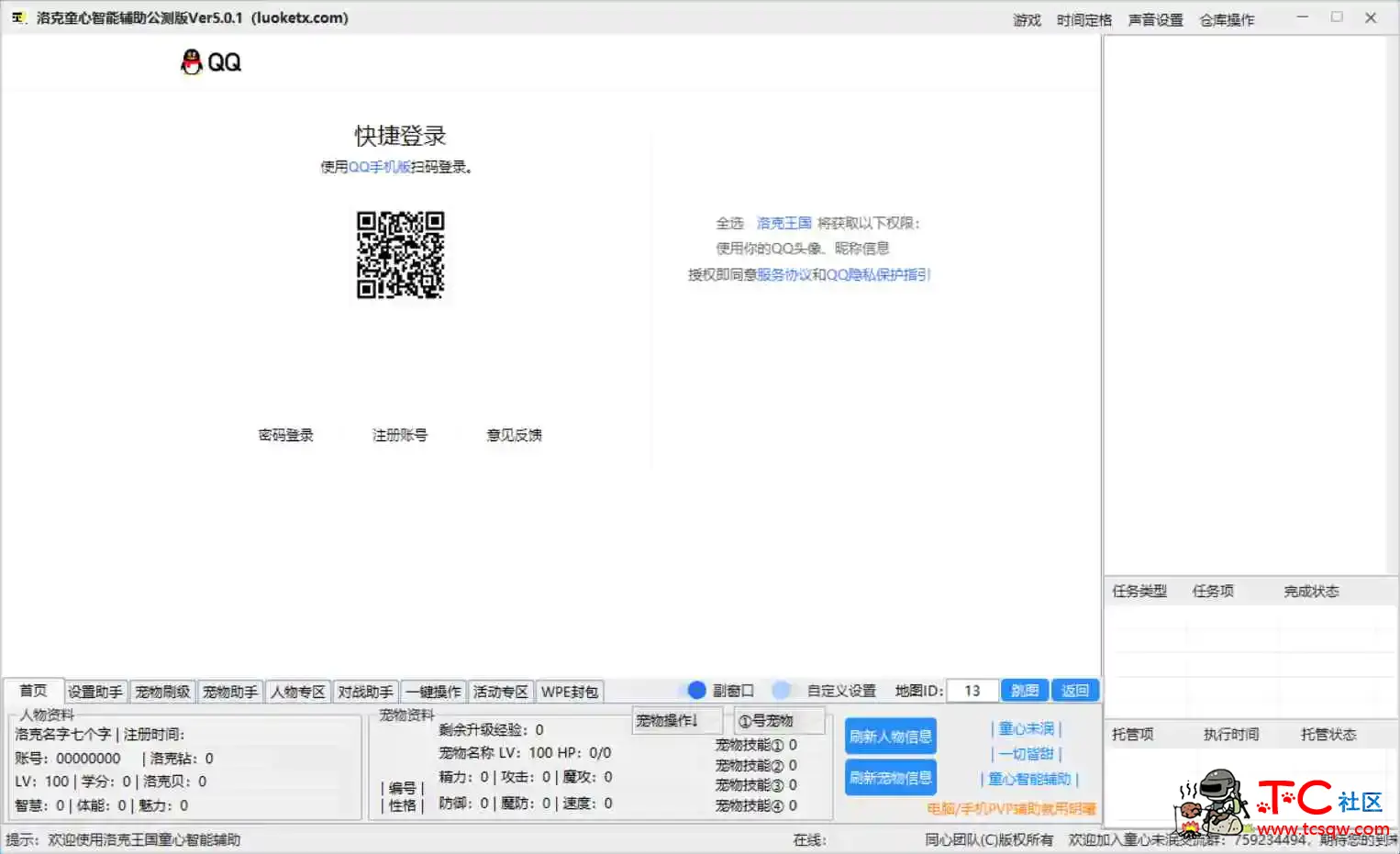
Task: Click the 意见反馈 link
Action: 514,435
